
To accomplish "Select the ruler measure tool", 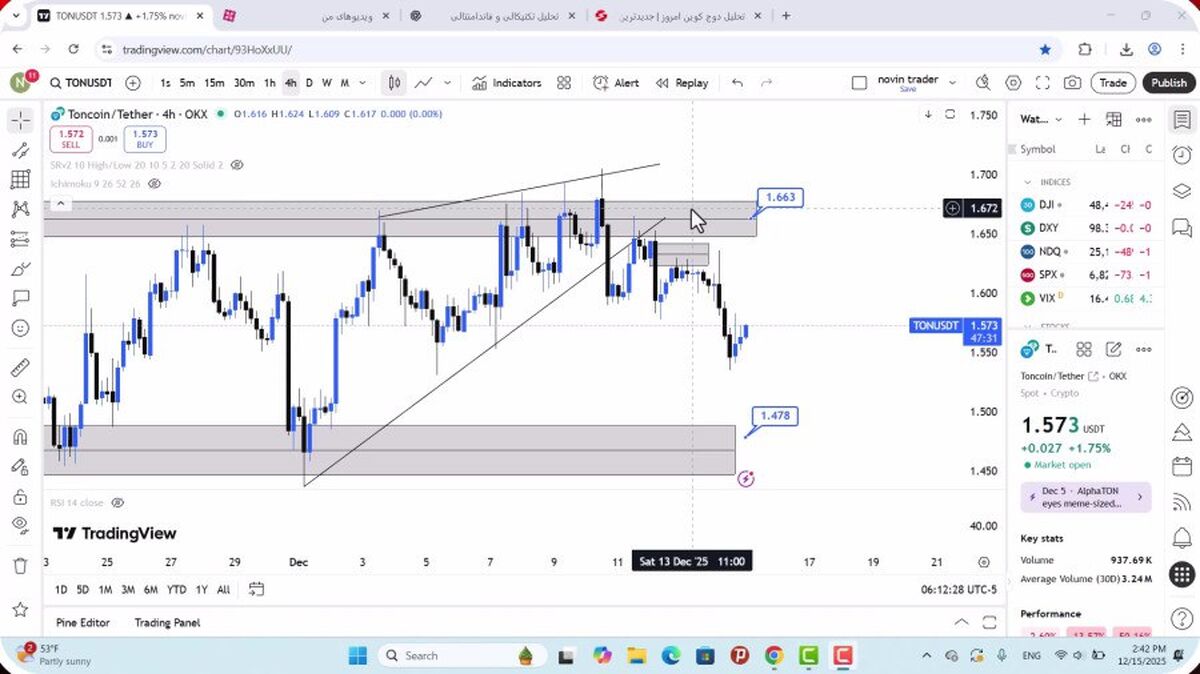I will [20, 367].
